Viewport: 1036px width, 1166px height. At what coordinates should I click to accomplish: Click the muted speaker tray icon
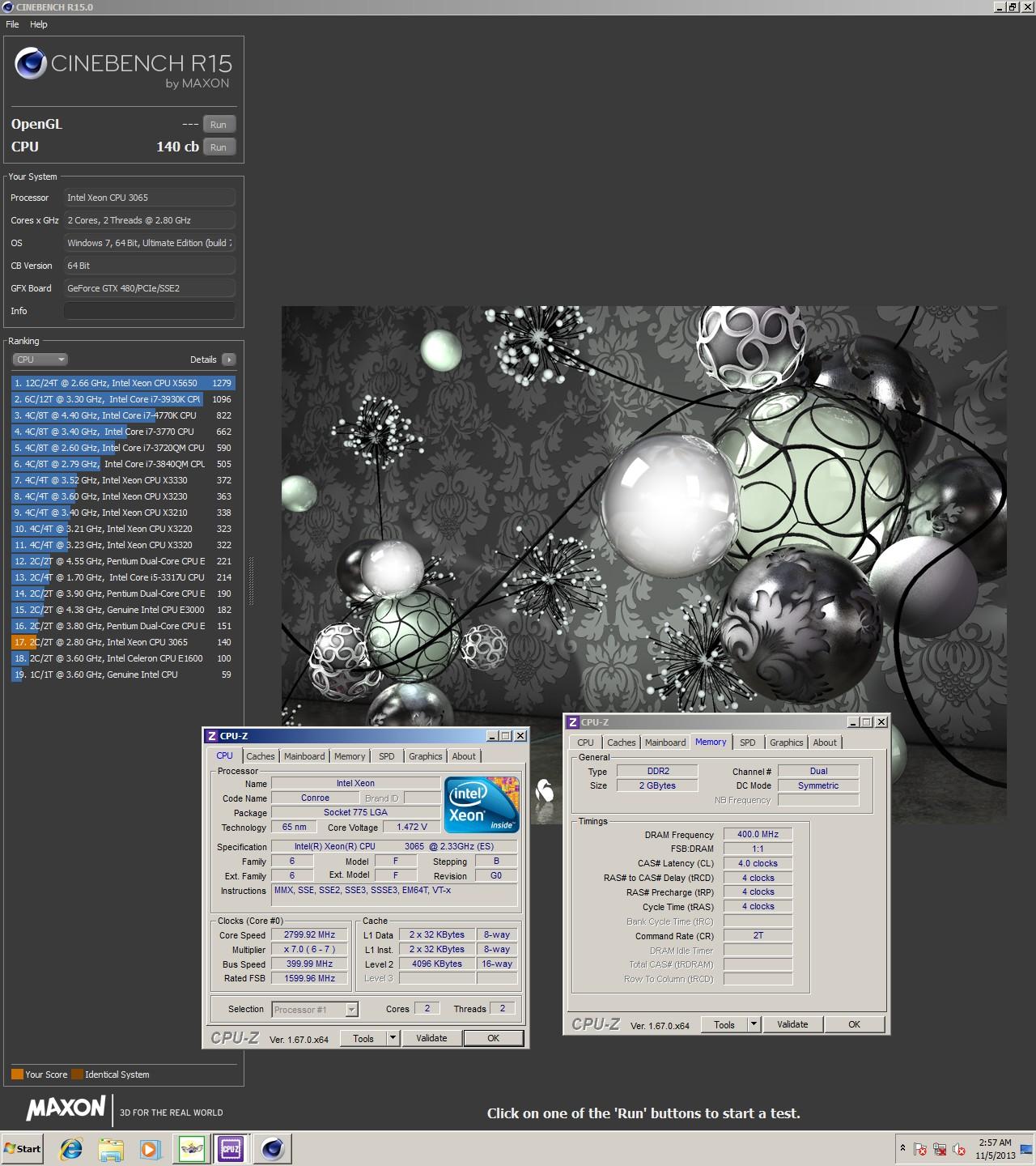point(959,1149)
